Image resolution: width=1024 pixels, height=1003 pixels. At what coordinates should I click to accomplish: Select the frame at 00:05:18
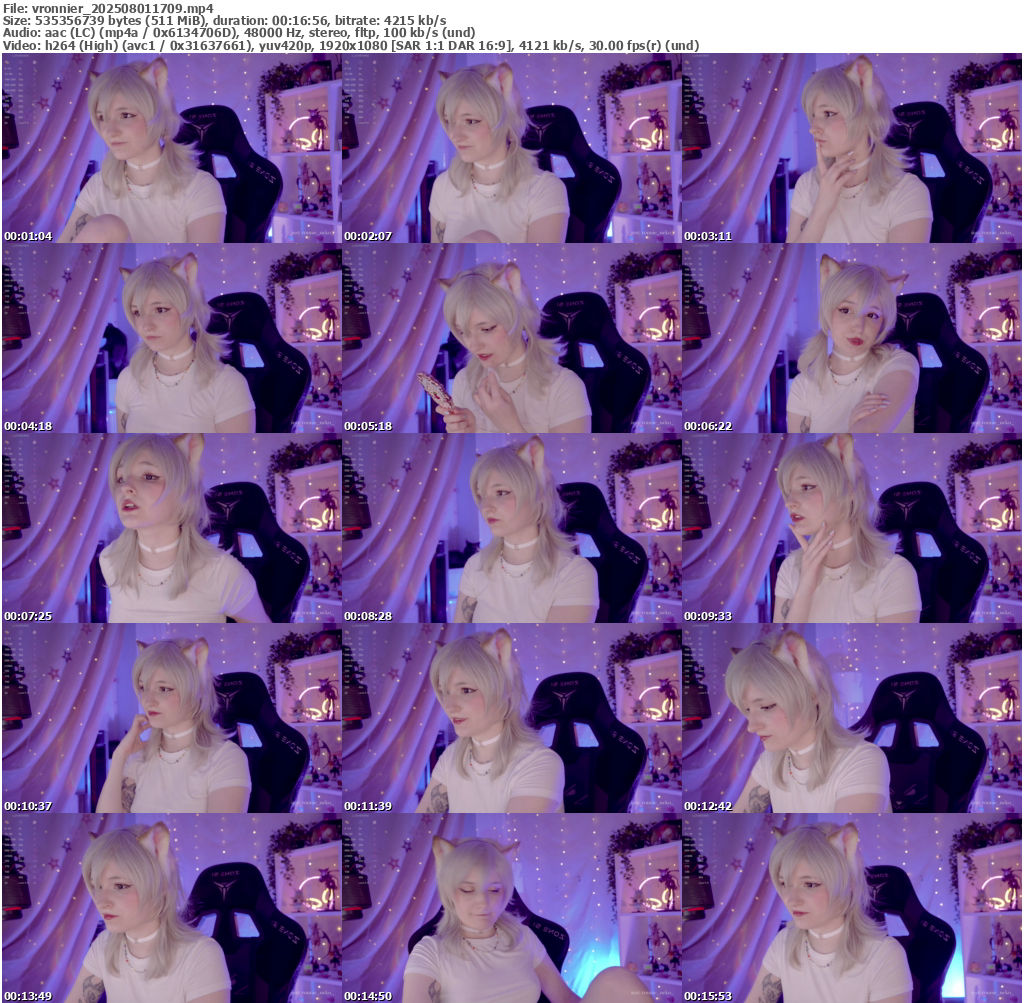[x=511, y=338]
